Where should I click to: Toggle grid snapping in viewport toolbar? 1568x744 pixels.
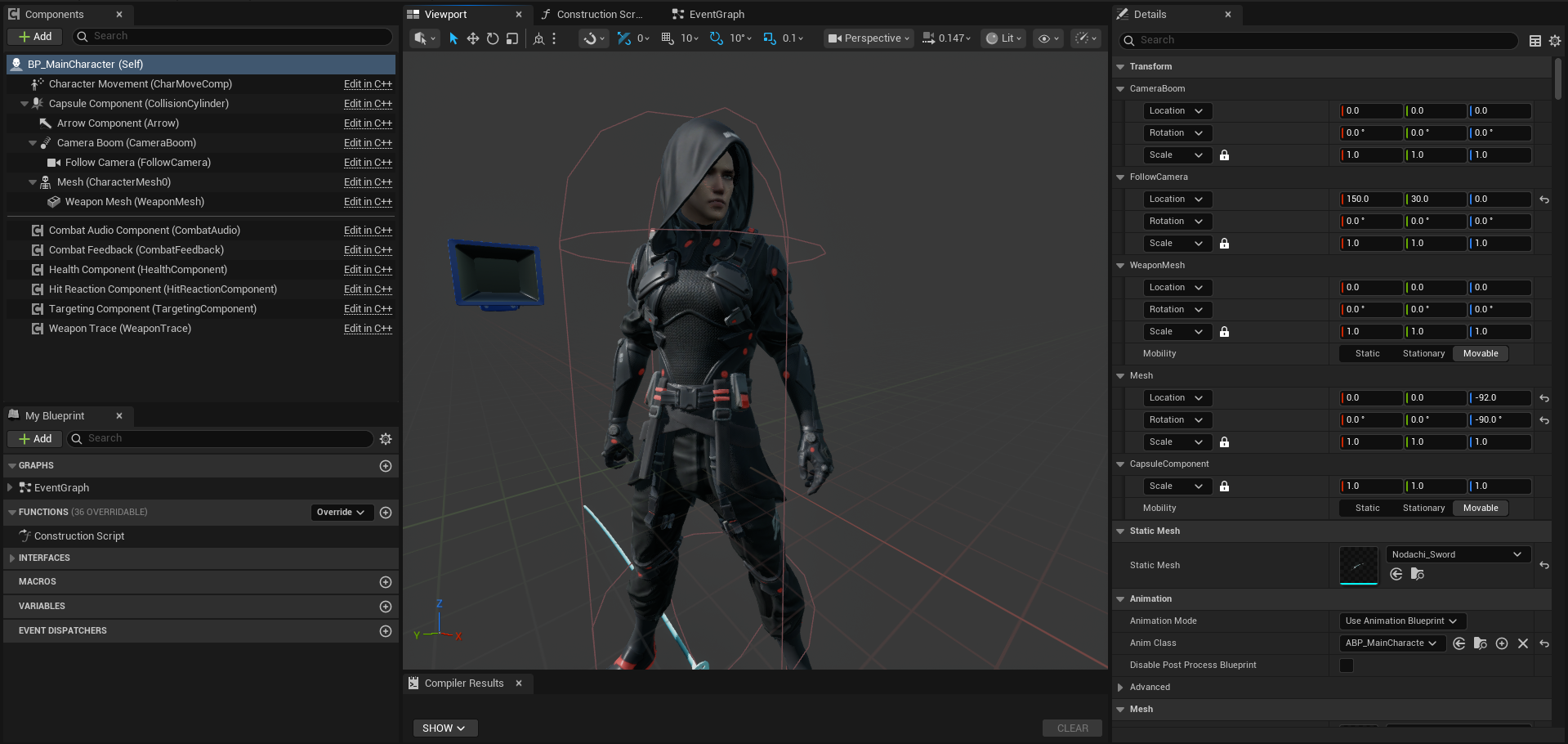(x=668, y=38)
